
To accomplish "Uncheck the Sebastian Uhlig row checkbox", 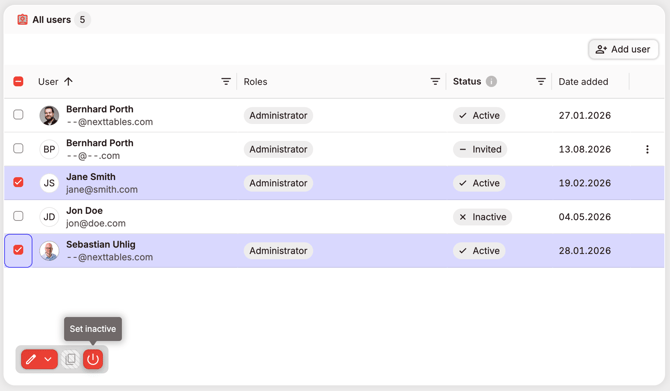I will (x=18, y=250).
